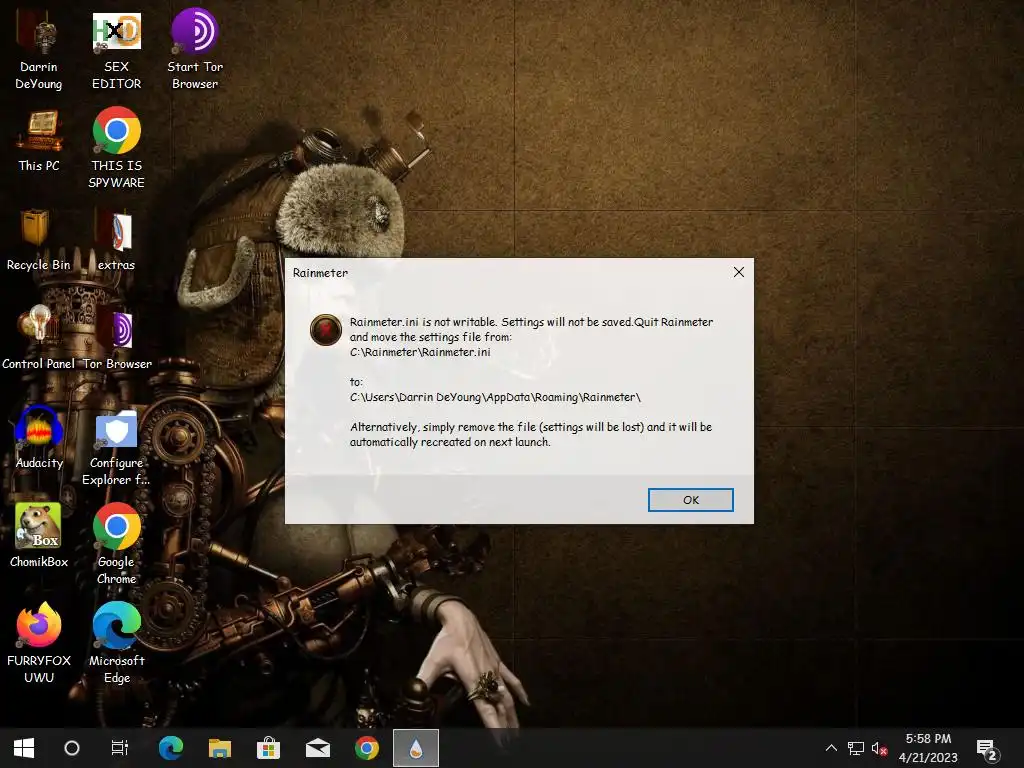Open the Windows Start menu
1024x768 pixels.
[x=24, y=748]
